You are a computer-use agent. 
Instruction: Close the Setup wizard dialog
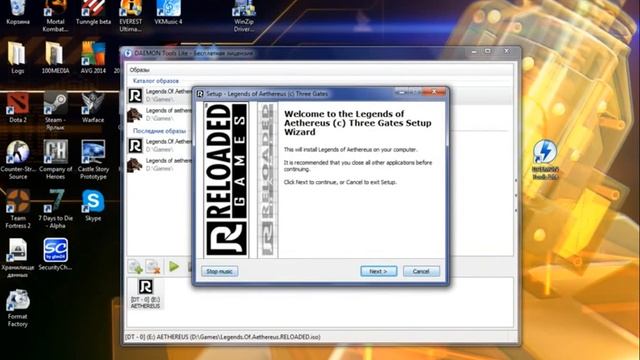[x=434, y=92]
